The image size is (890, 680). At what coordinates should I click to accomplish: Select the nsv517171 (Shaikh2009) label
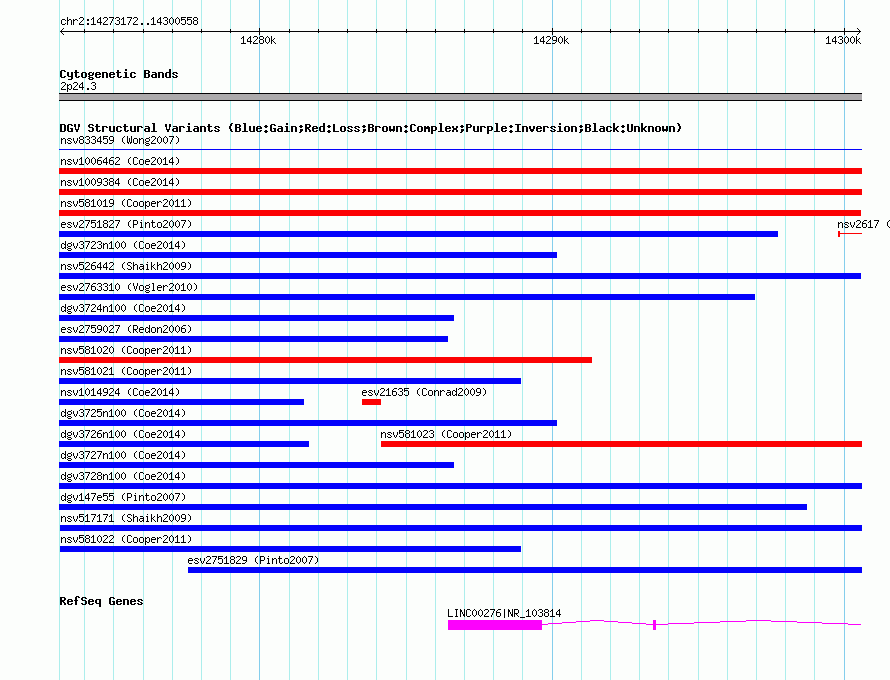(126, 518)
